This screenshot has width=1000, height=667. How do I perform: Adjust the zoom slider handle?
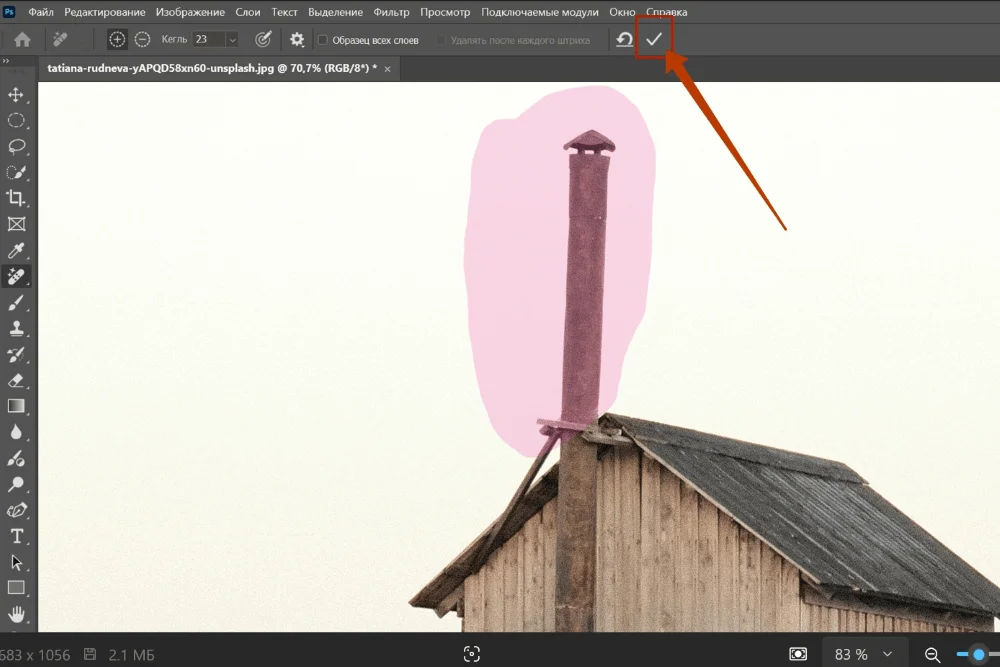978,654
